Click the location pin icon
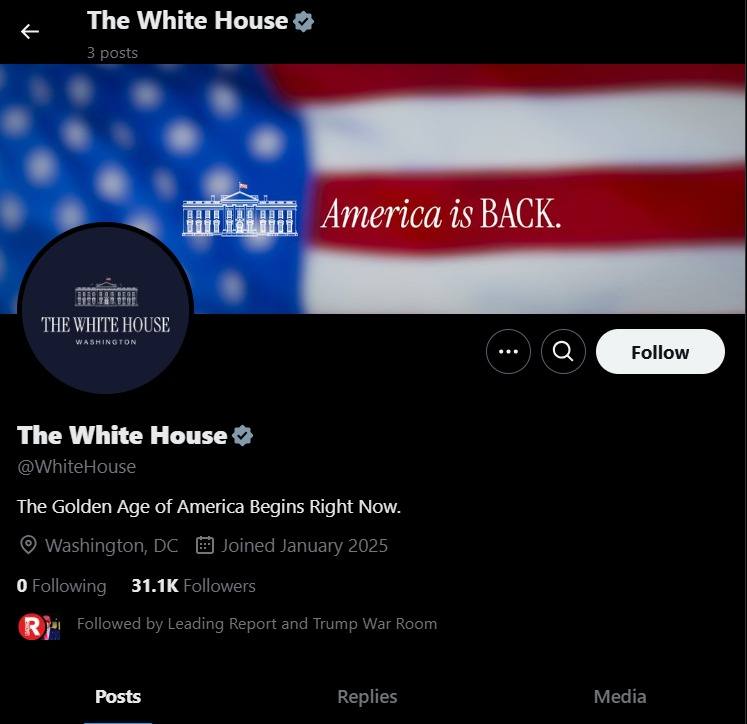The width and height of the screenshot is (747, 724). [x=28, y=545]
